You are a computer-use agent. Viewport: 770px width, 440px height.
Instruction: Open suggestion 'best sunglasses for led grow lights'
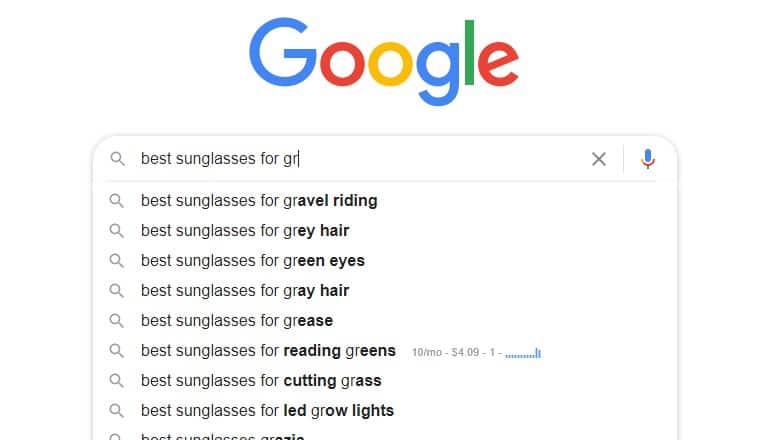pos(385,411)
